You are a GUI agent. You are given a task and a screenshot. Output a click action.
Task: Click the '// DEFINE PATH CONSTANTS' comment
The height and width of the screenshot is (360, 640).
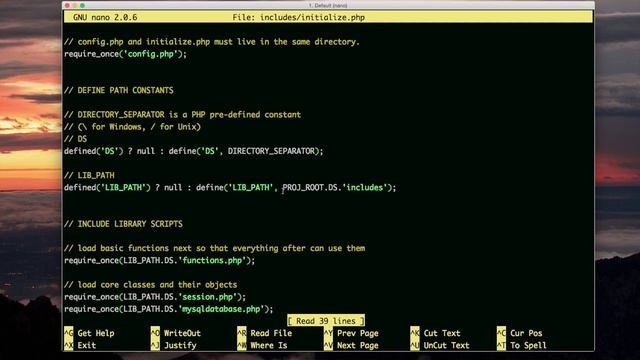pos(119,90)
